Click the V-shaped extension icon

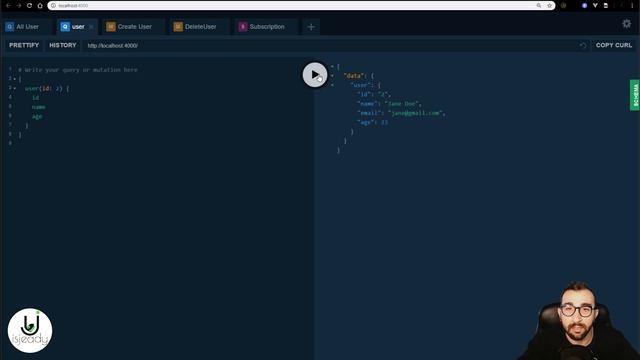[595, 5]
